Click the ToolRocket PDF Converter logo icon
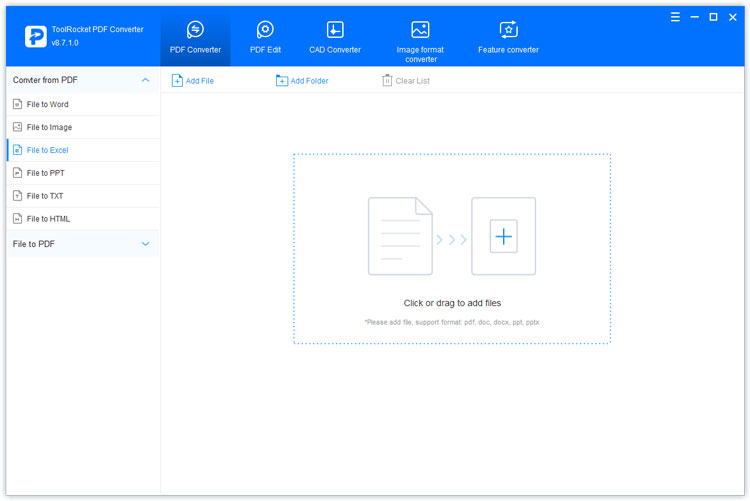This screenshot has height=501, width=750. 36,36
